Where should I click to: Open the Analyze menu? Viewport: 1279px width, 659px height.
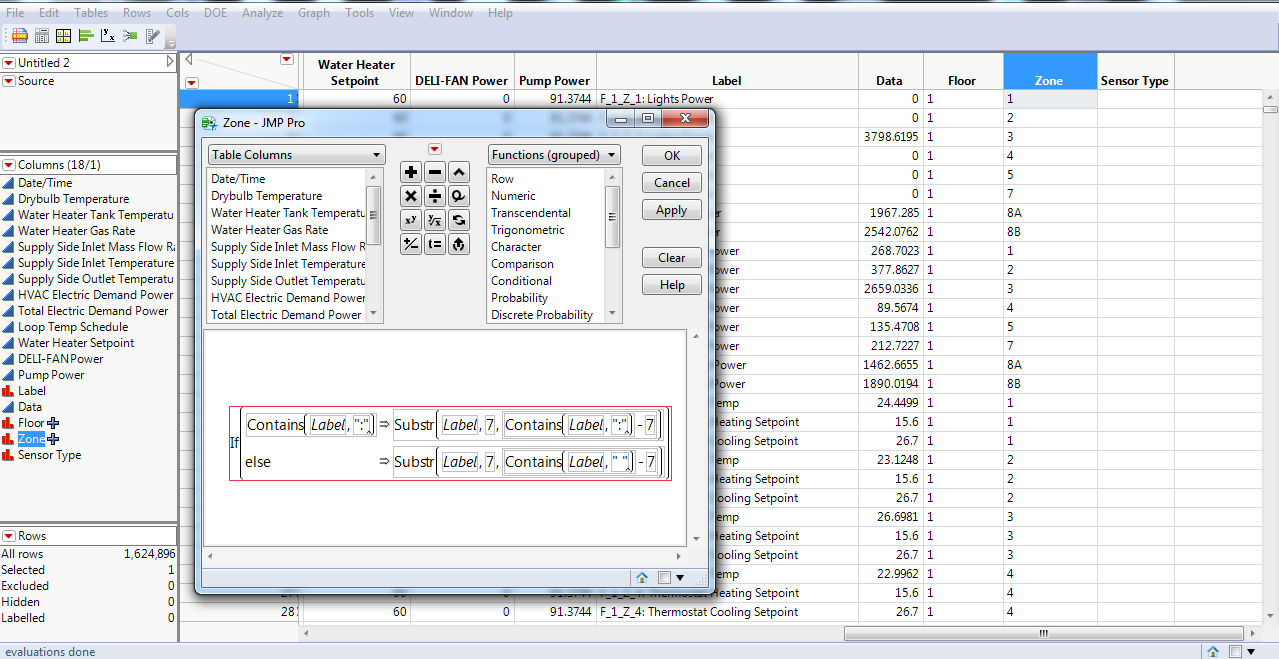(x=262, y=13)
